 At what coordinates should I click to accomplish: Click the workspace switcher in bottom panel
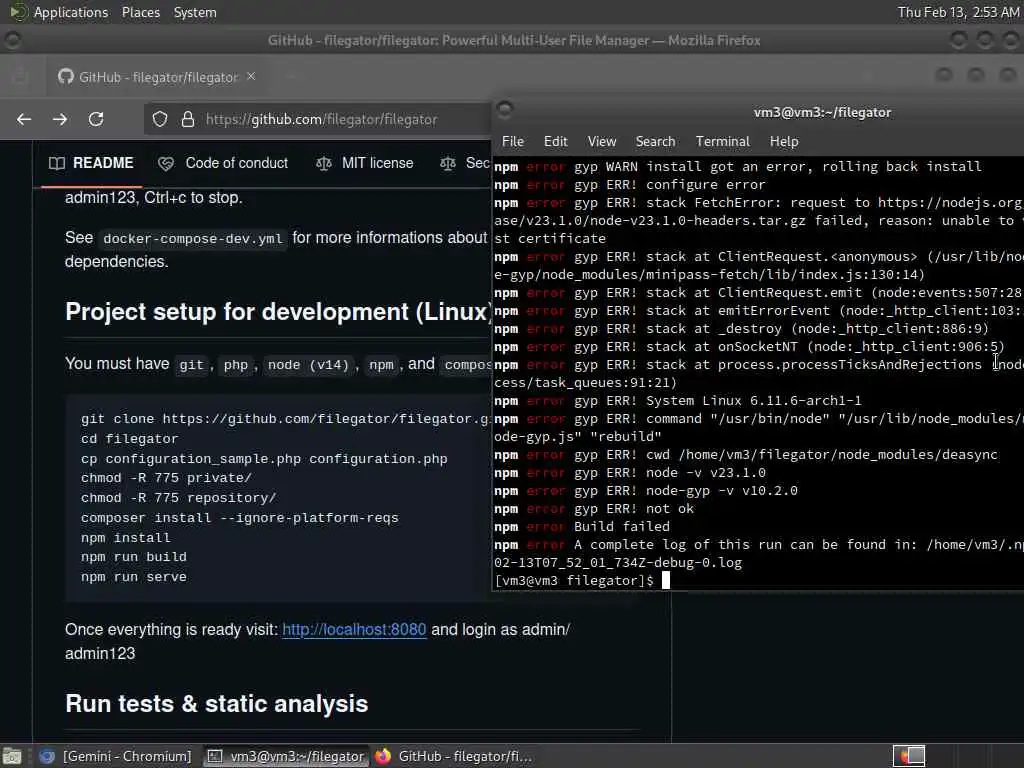pyautogui.click(x=909, y=756)
